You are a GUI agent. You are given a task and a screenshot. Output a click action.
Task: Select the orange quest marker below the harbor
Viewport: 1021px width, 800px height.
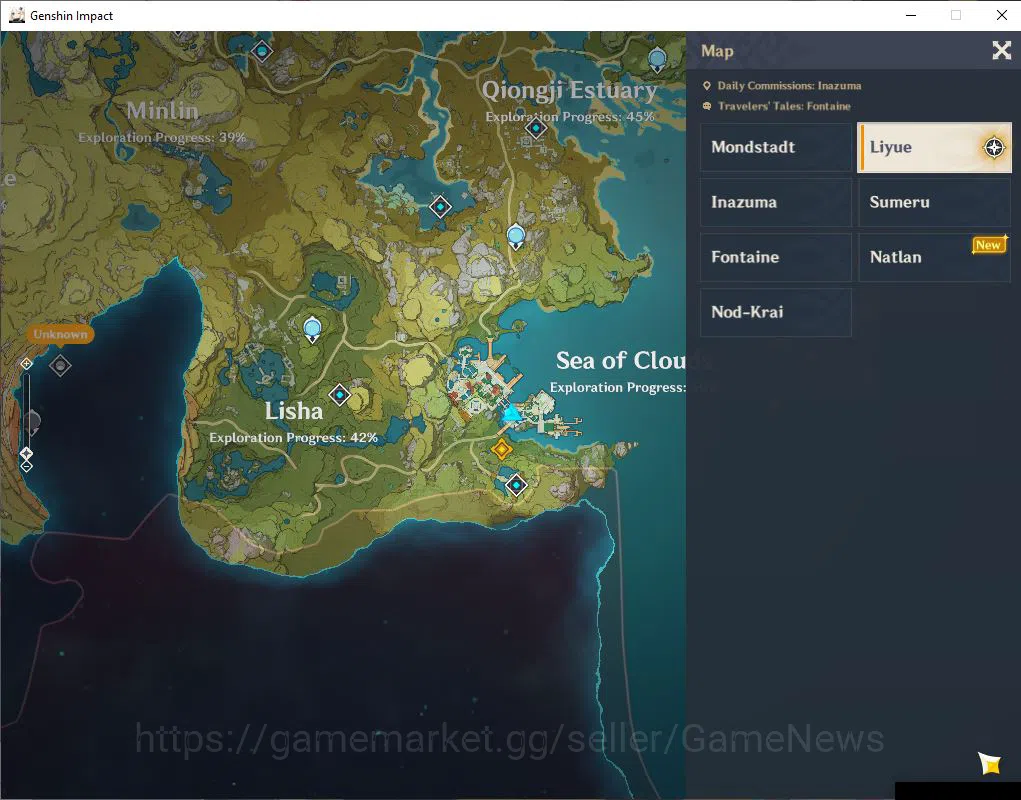pyautogui.click(x=501, y=449)
